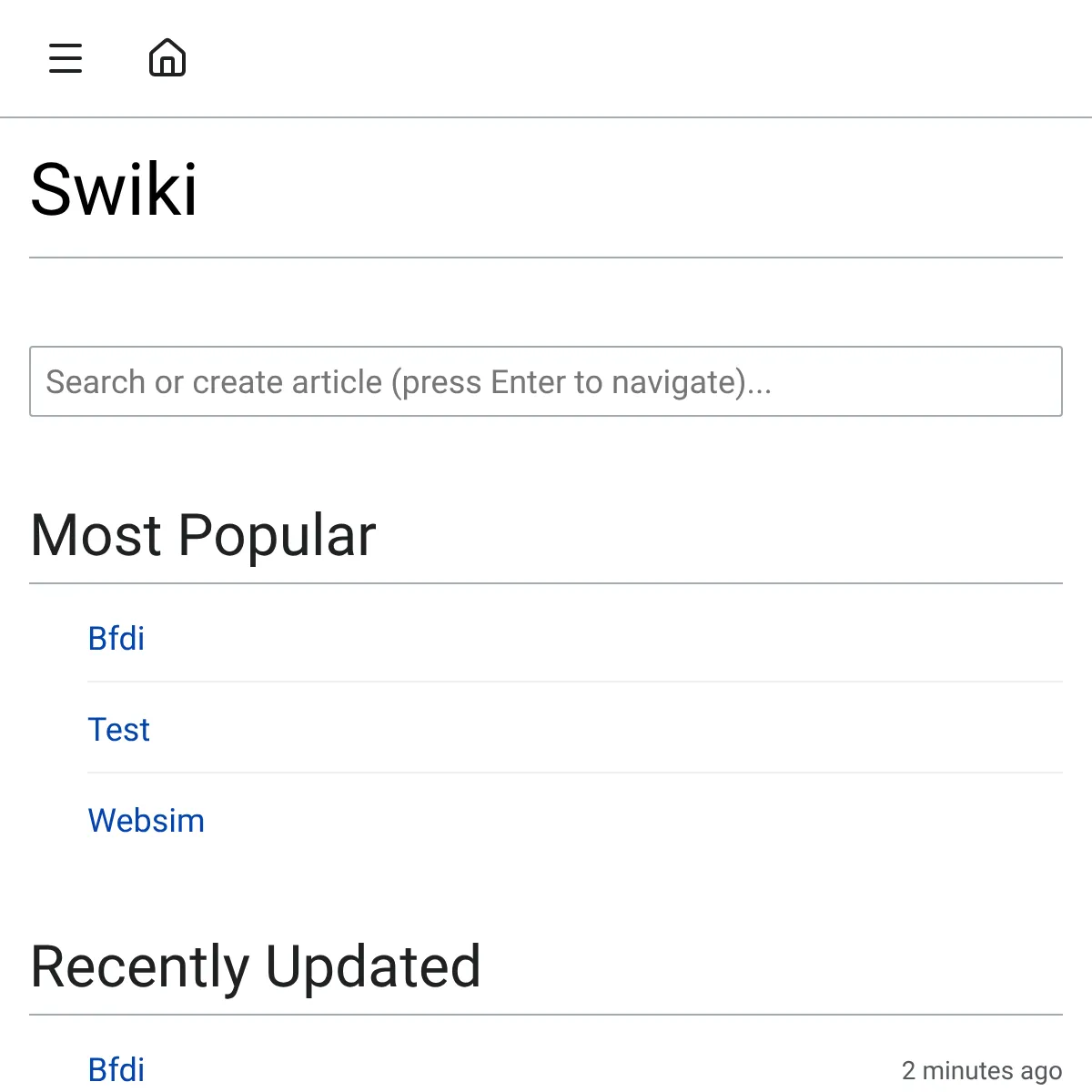Click the line under Recently Updated heading

pyautogui.click(x=546, y=1015)
